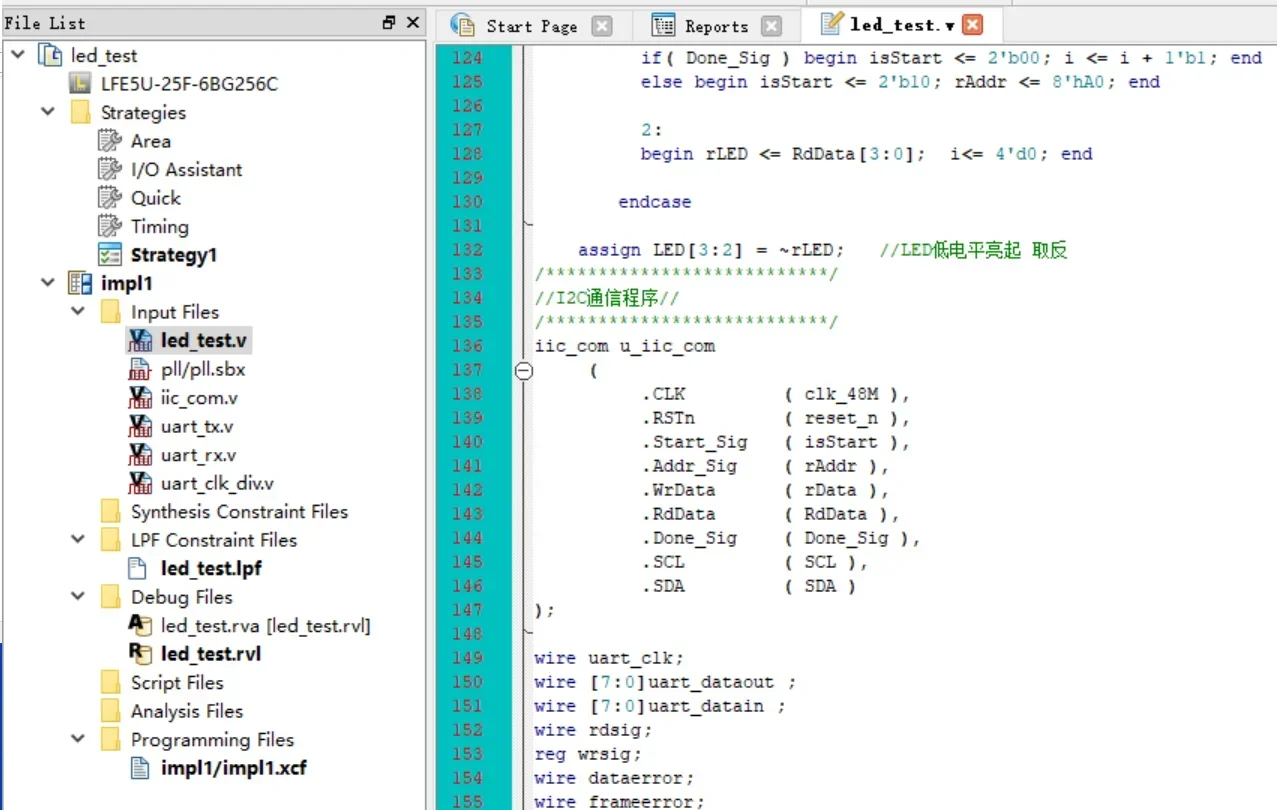Click the '.Done_Sig' port connection line

click(x=780, y=538)
